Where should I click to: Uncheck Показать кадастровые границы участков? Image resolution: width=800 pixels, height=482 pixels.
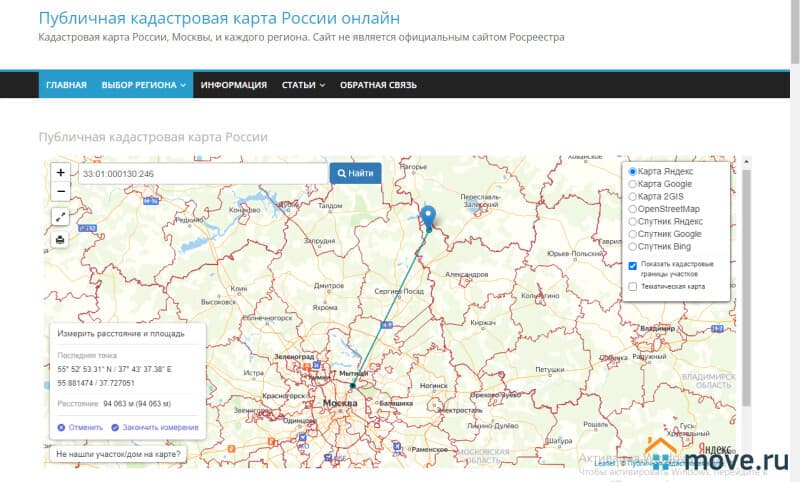click(x=632, y=265)
